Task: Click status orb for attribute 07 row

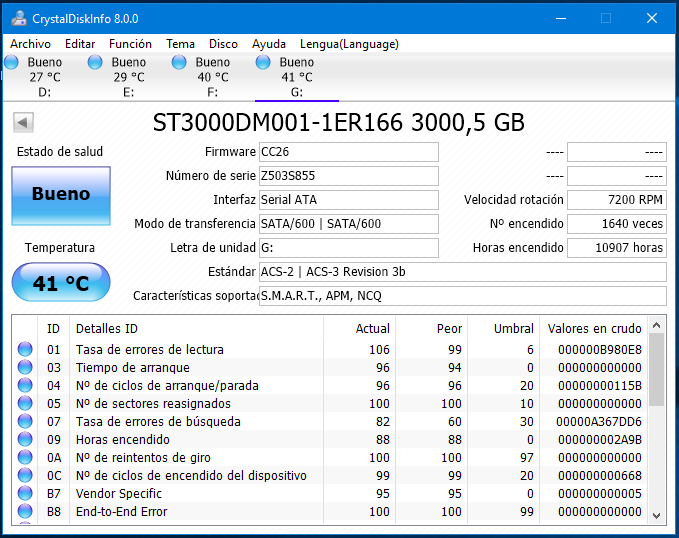Action: 25,421
